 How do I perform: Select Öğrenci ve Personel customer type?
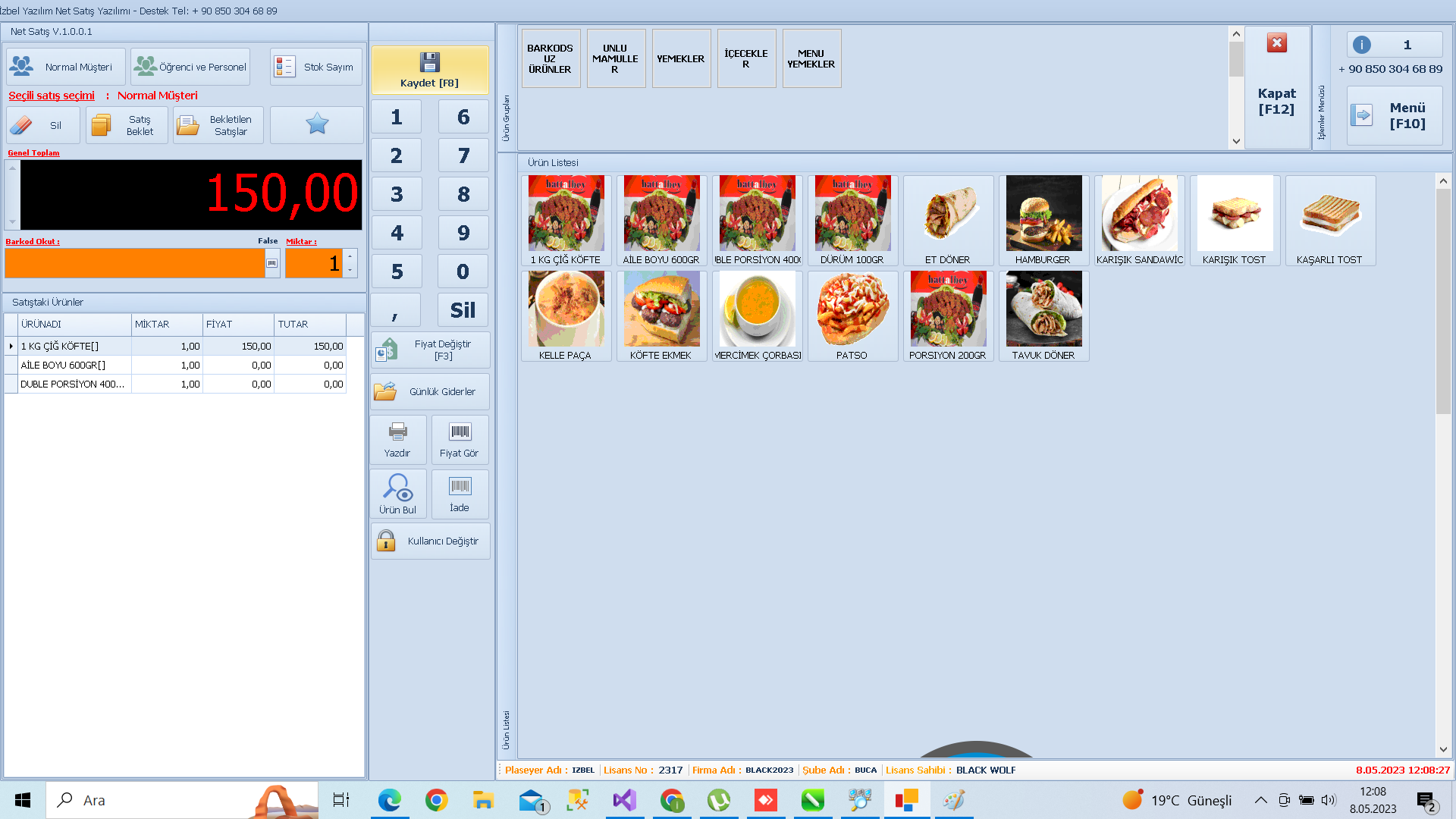coord(190,67)
